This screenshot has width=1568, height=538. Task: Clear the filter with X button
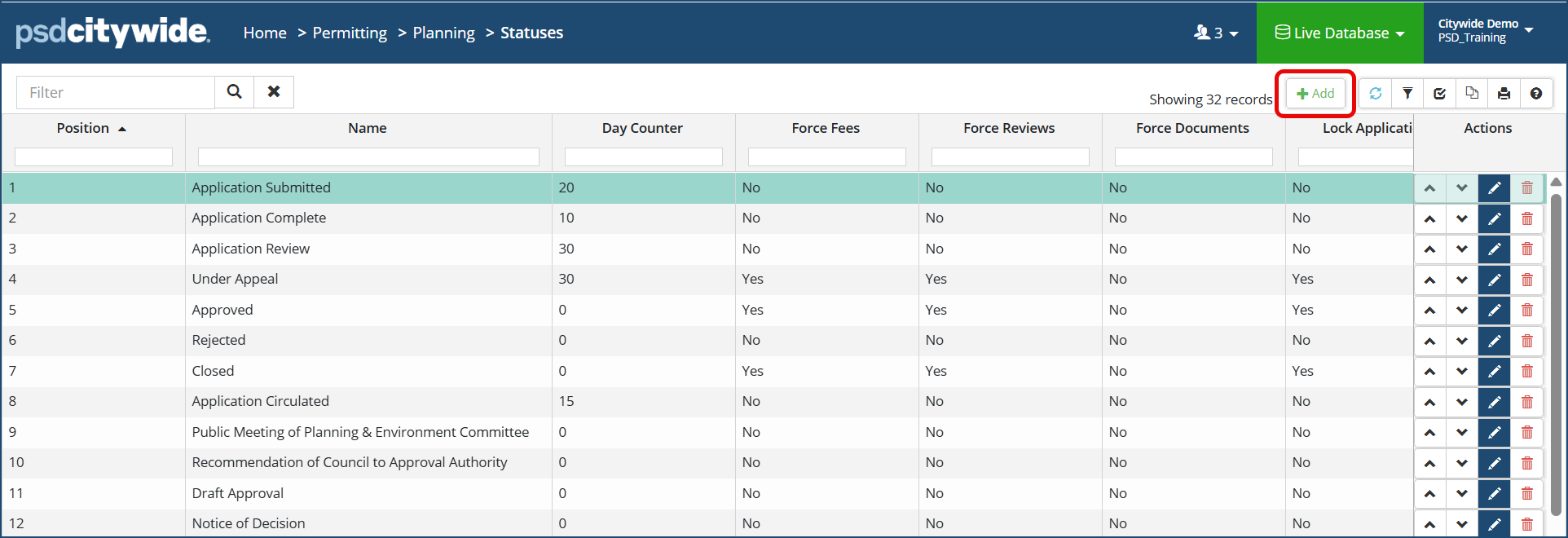pos(274,92)
